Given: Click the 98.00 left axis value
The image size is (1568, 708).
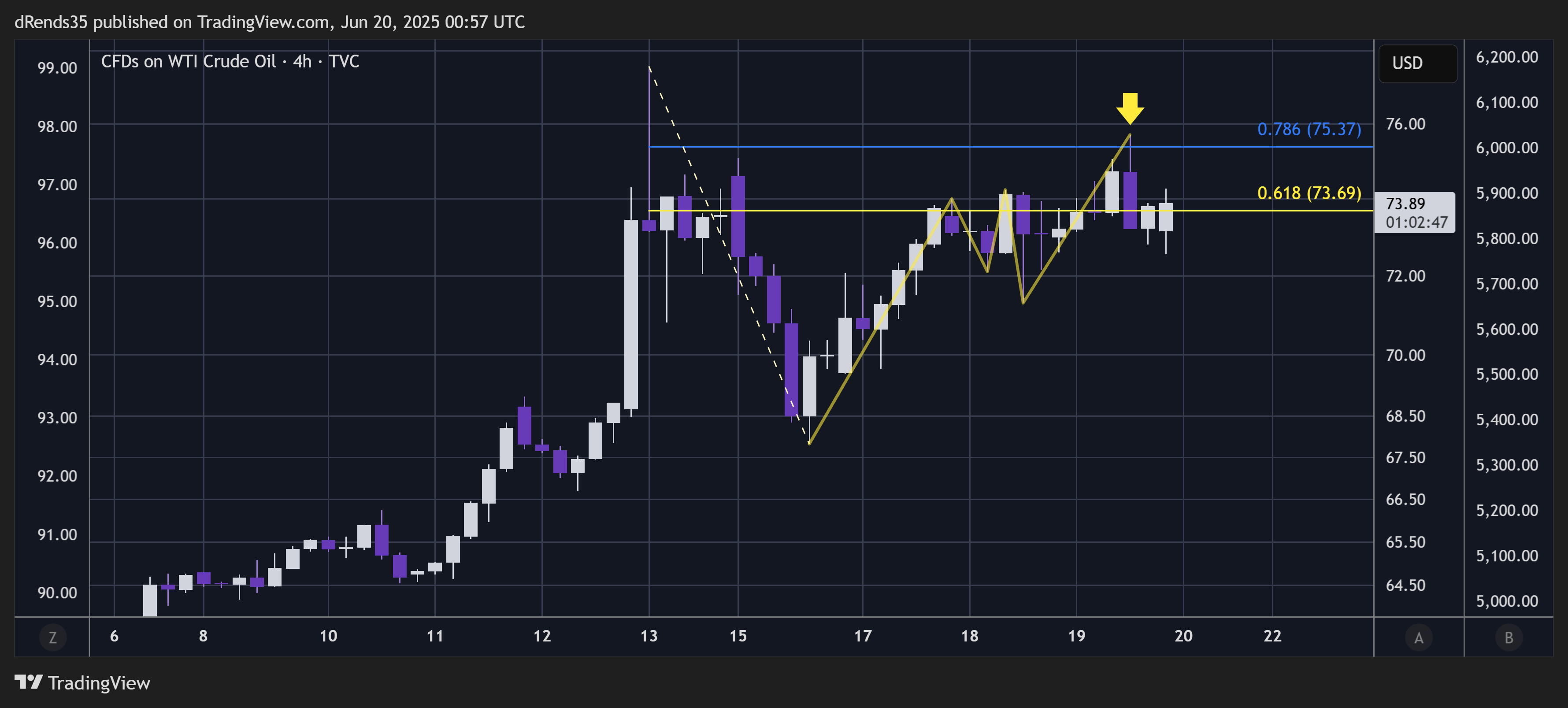Looking at the screenshot, I should click(57, 126).
